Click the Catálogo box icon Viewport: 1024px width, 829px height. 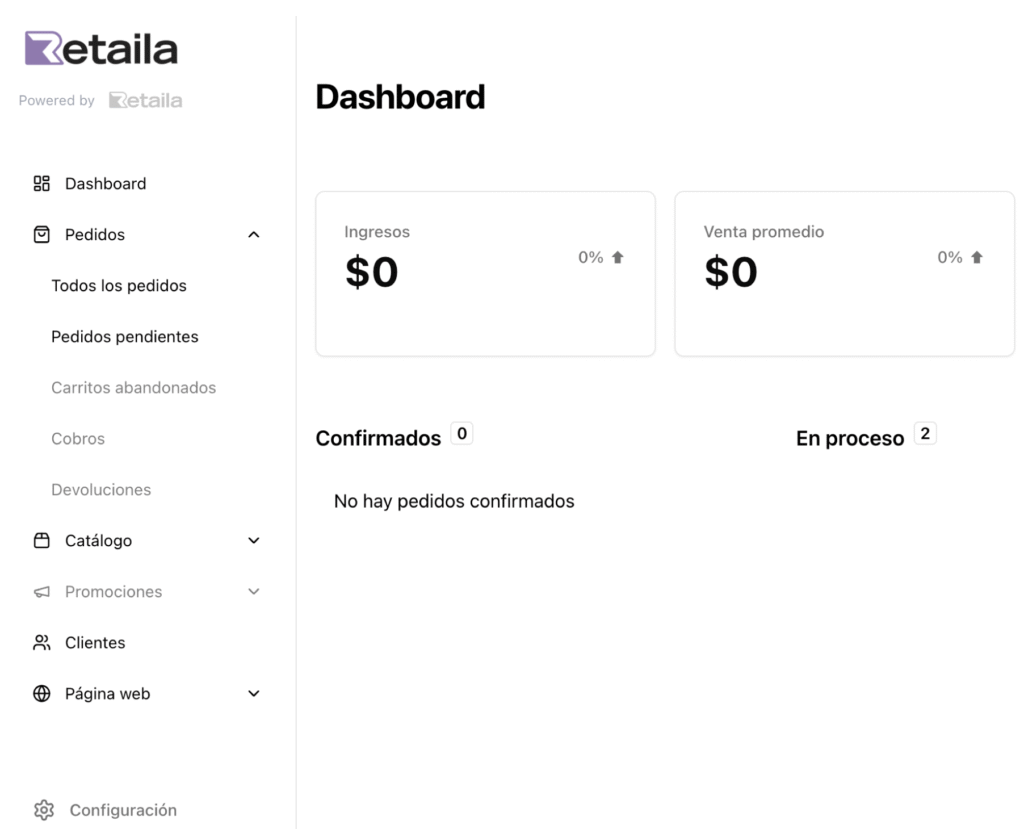42,541
